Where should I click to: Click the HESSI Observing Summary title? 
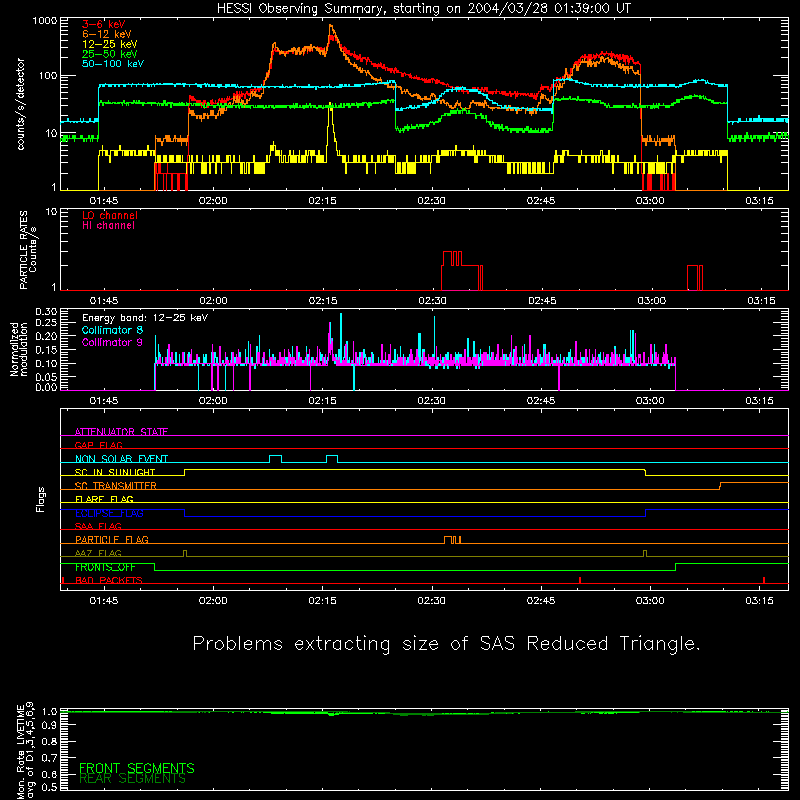pos(424,9)
